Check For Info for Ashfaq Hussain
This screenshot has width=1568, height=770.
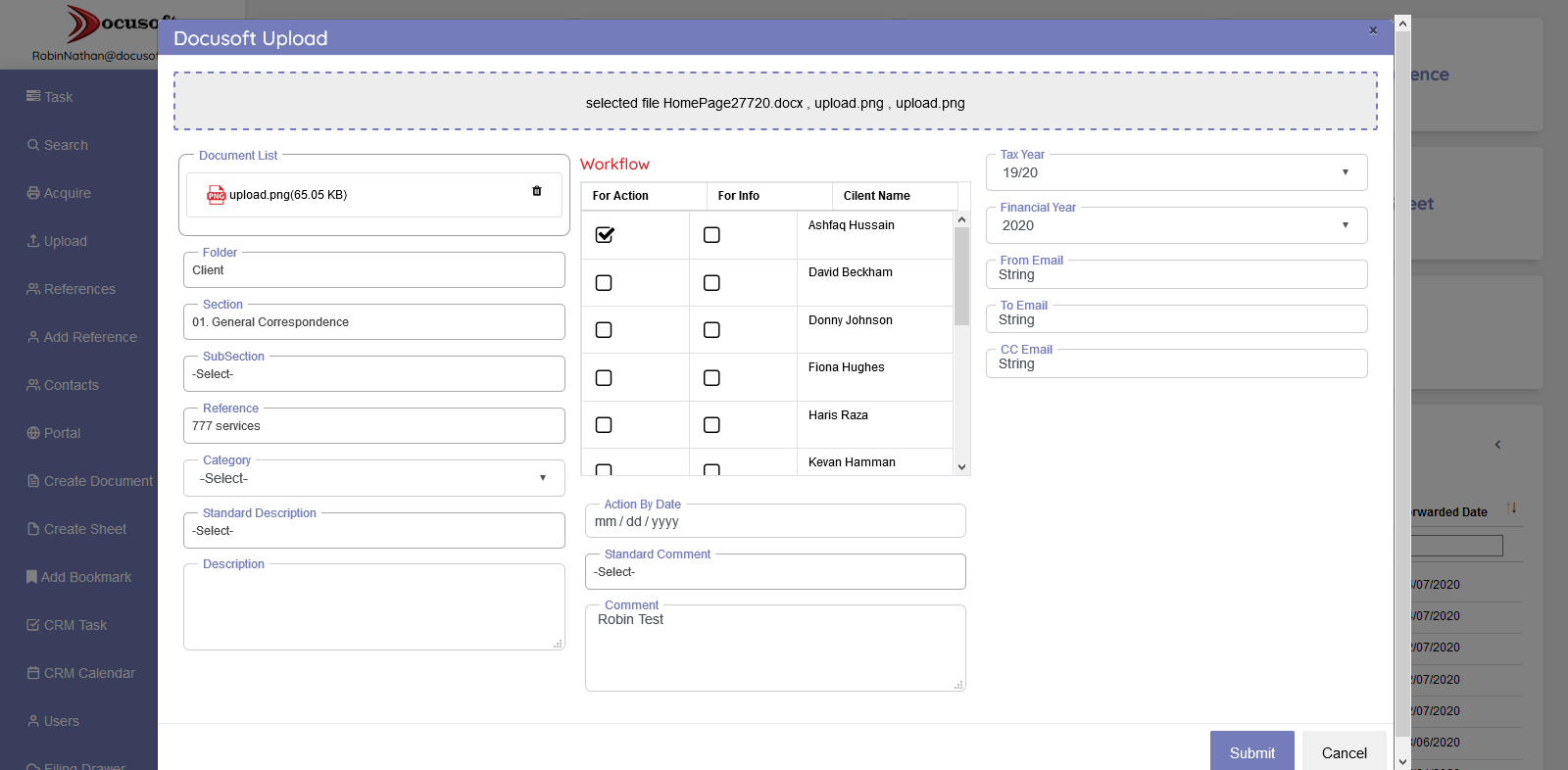tap(711, 235)
